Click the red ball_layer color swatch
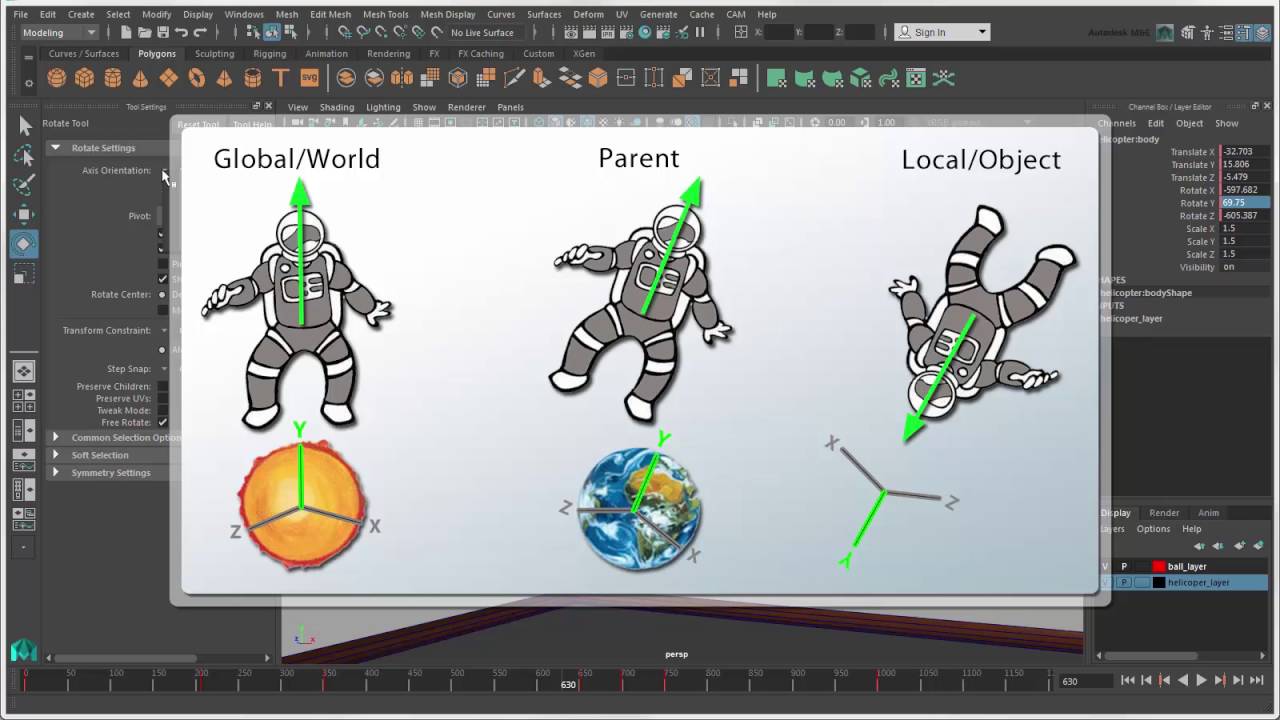The image size is (1280, 720). (x=1159, y=566)
